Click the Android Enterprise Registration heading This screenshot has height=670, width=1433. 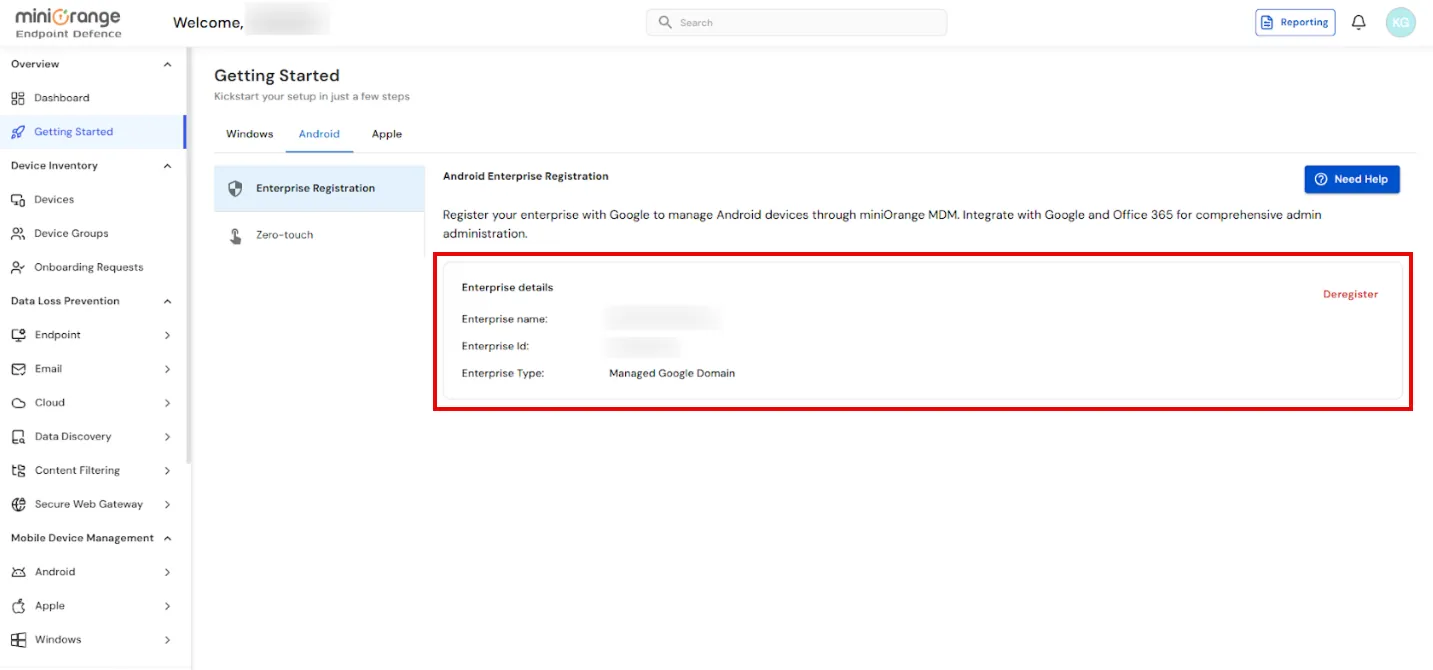point(526,176)
